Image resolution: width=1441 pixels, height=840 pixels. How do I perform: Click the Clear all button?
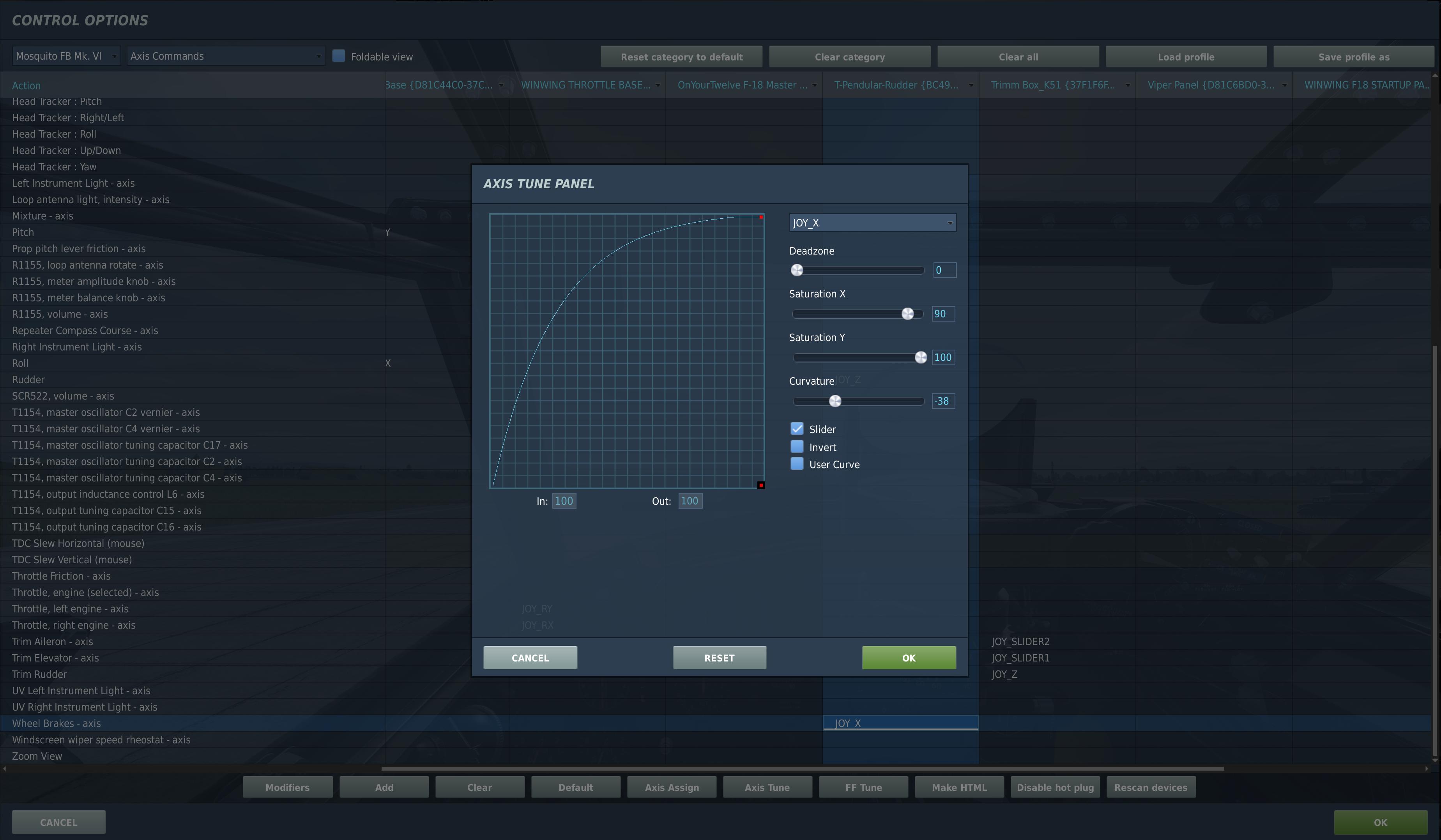pos(1018,57)
